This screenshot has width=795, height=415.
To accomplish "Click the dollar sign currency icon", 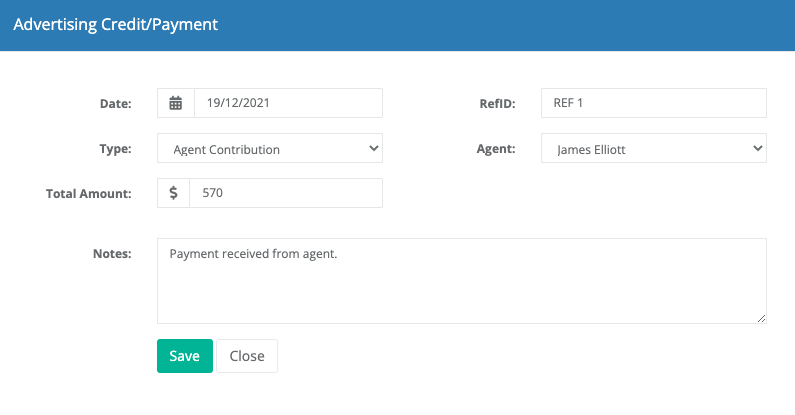I will (x=173, y=193).
